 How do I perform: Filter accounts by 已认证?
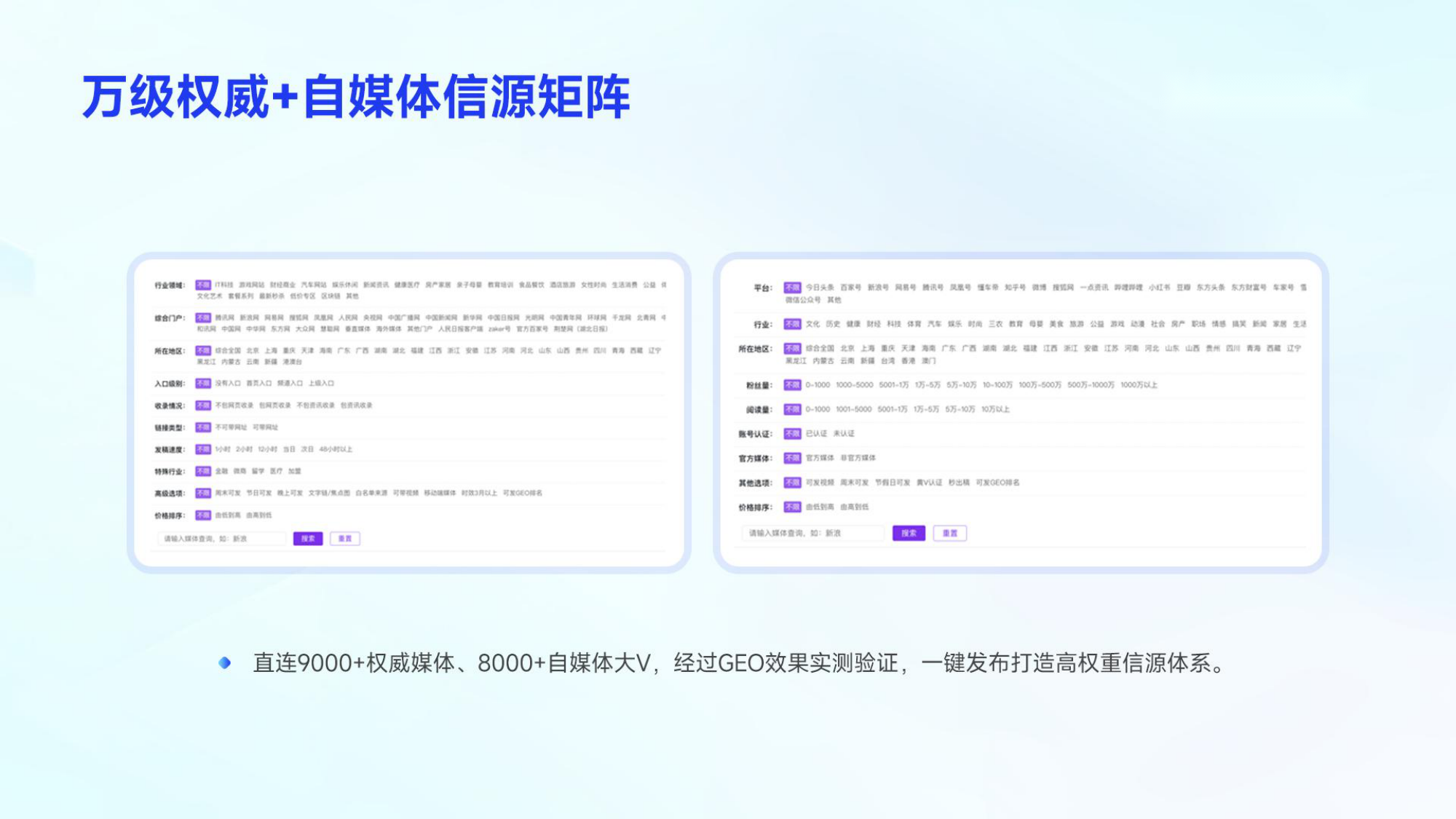[x=816, y=433]
